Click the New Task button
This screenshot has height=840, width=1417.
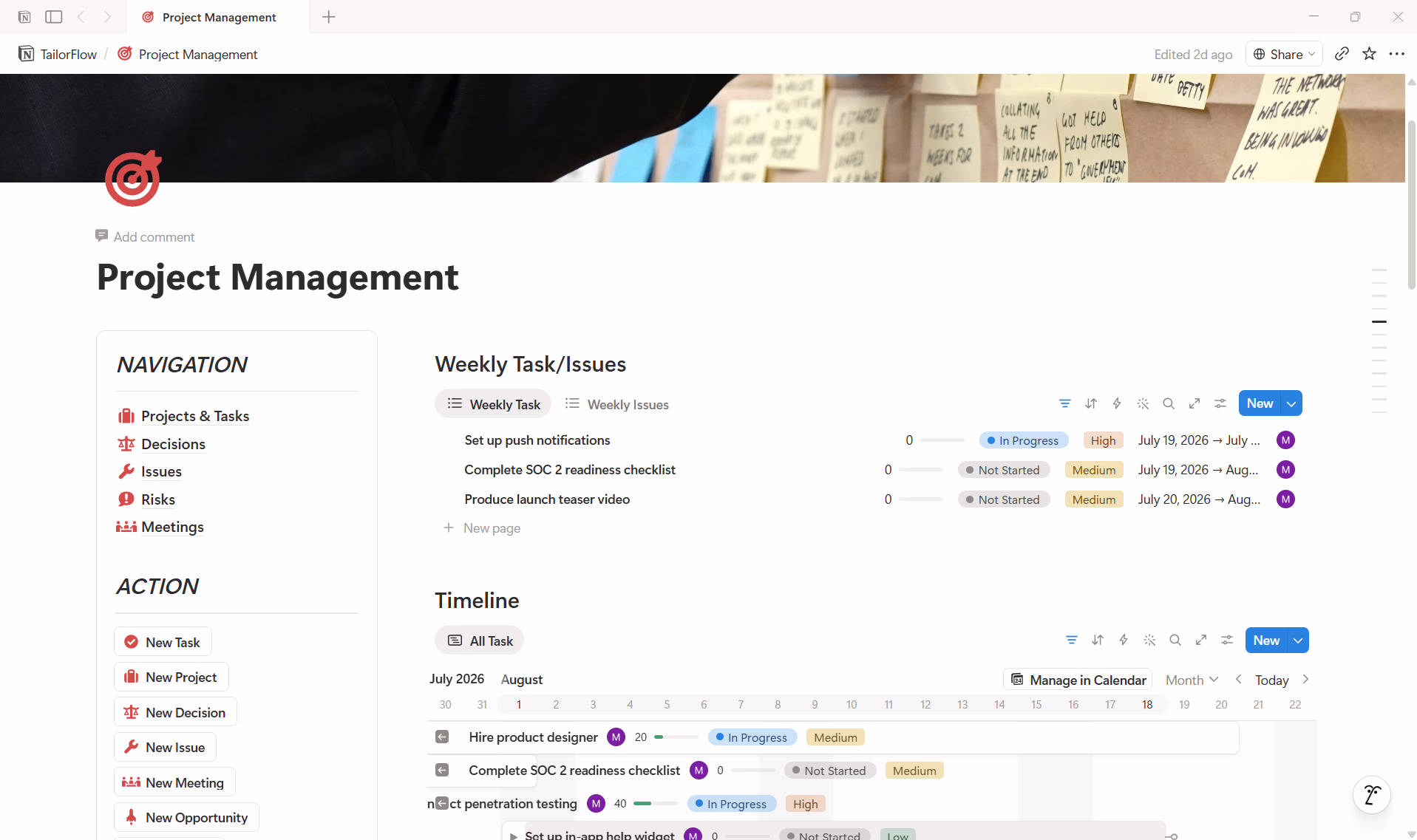[163, 641]
